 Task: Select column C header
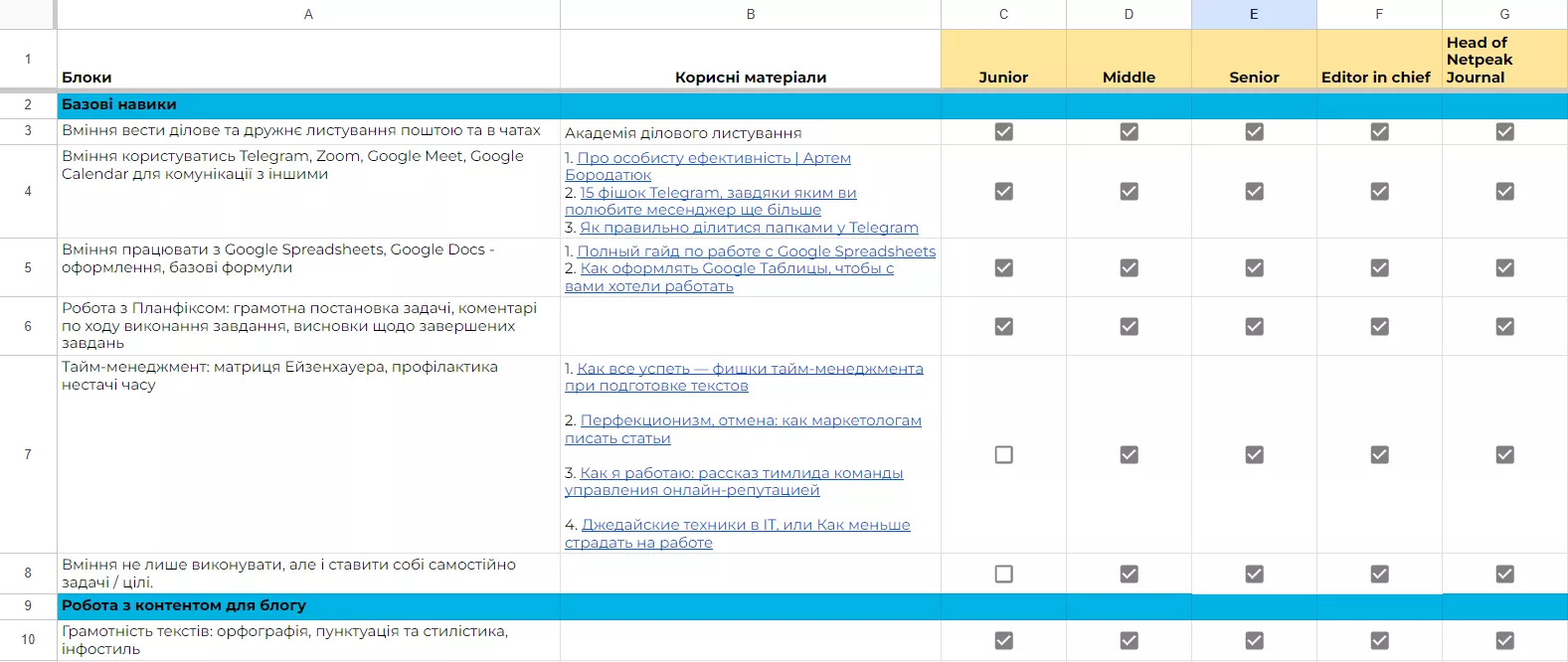pyautogui.click(x=1003, y=14)
